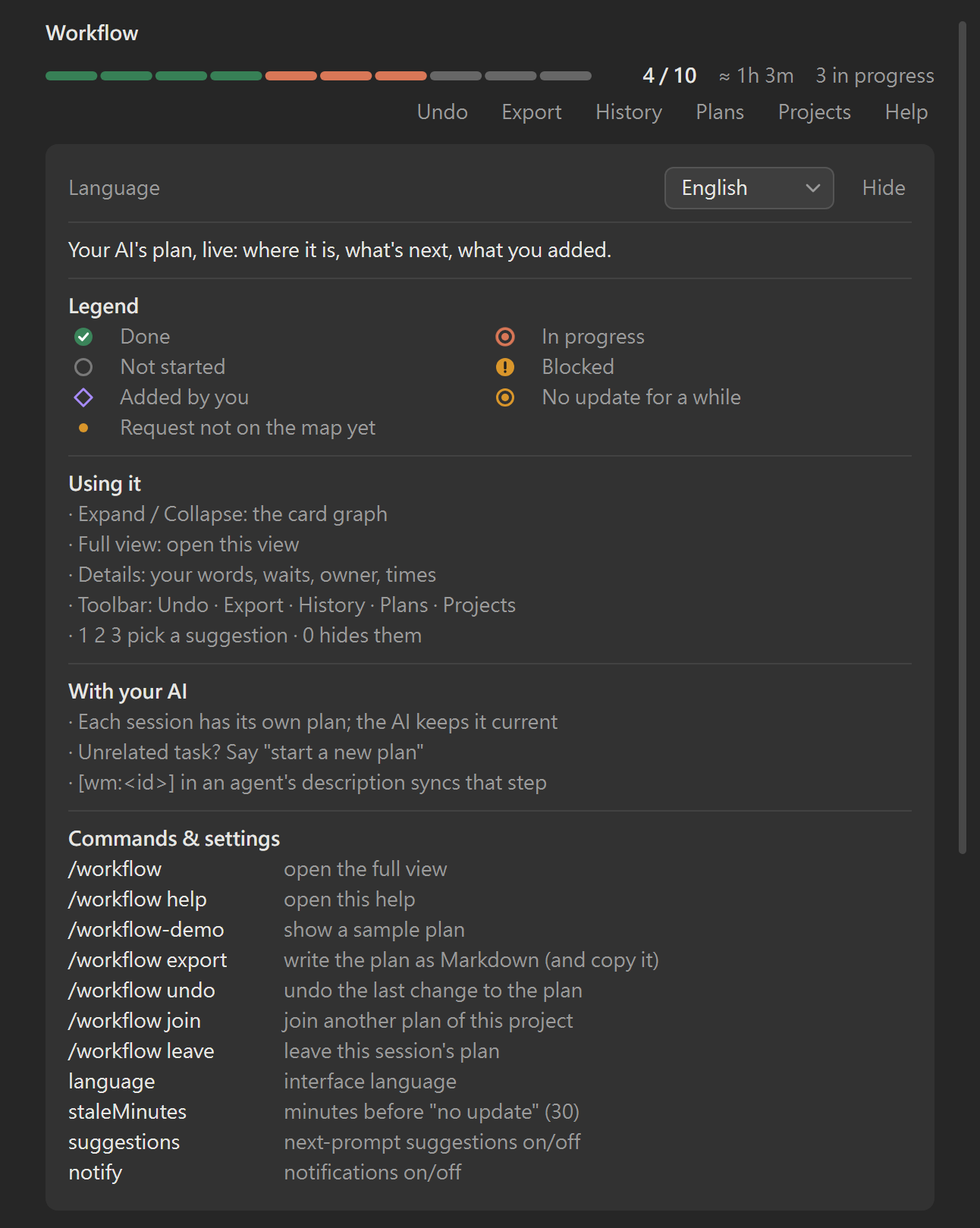980x1228 pixels.
Task: Click the notify setting name
Action: 96,1173
